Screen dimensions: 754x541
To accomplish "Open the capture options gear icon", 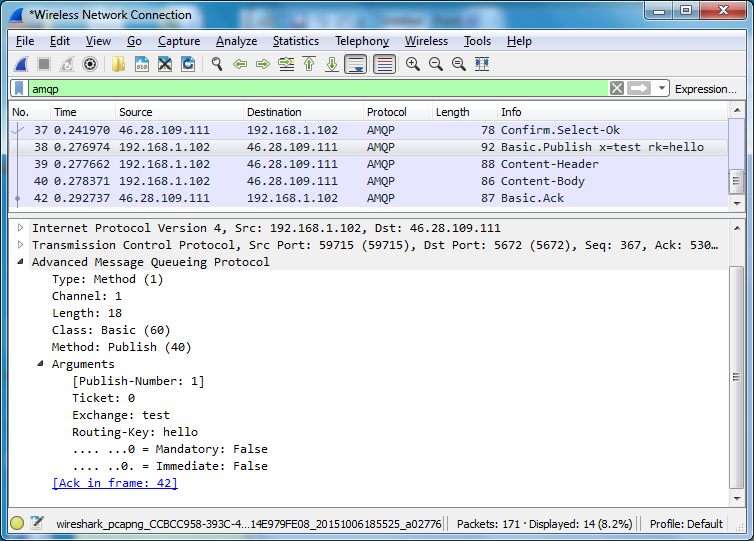I will [x=90, y=64].
